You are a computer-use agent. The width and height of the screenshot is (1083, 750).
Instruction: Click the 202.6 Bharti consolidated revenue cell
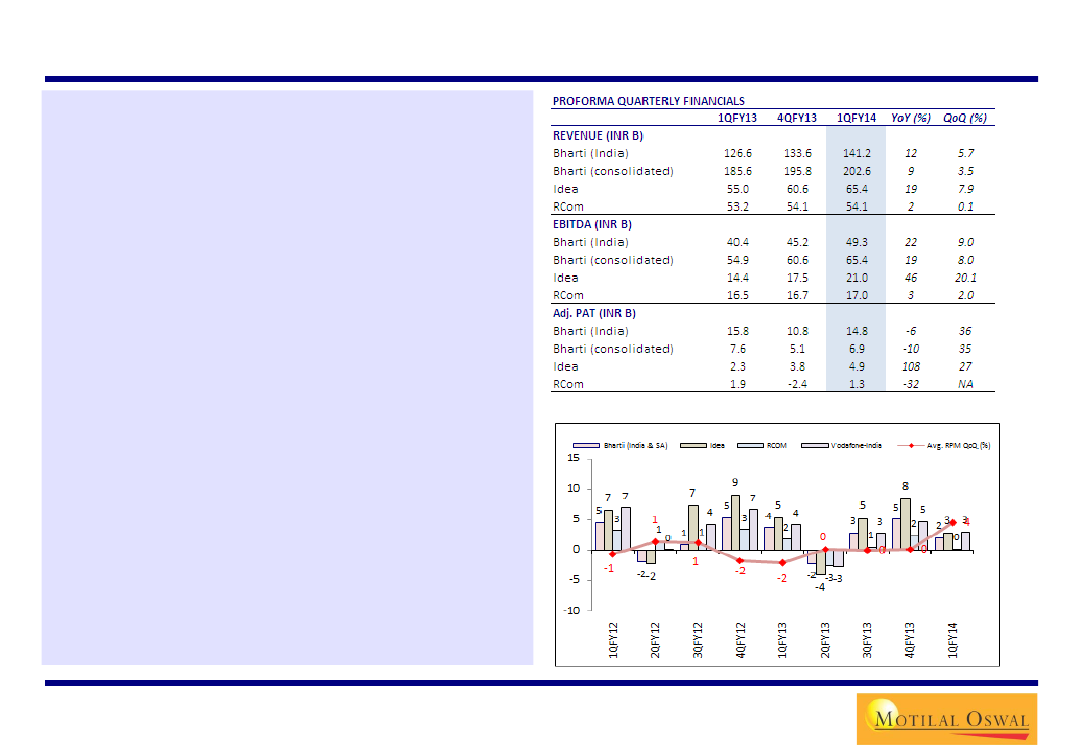[856, 171]
